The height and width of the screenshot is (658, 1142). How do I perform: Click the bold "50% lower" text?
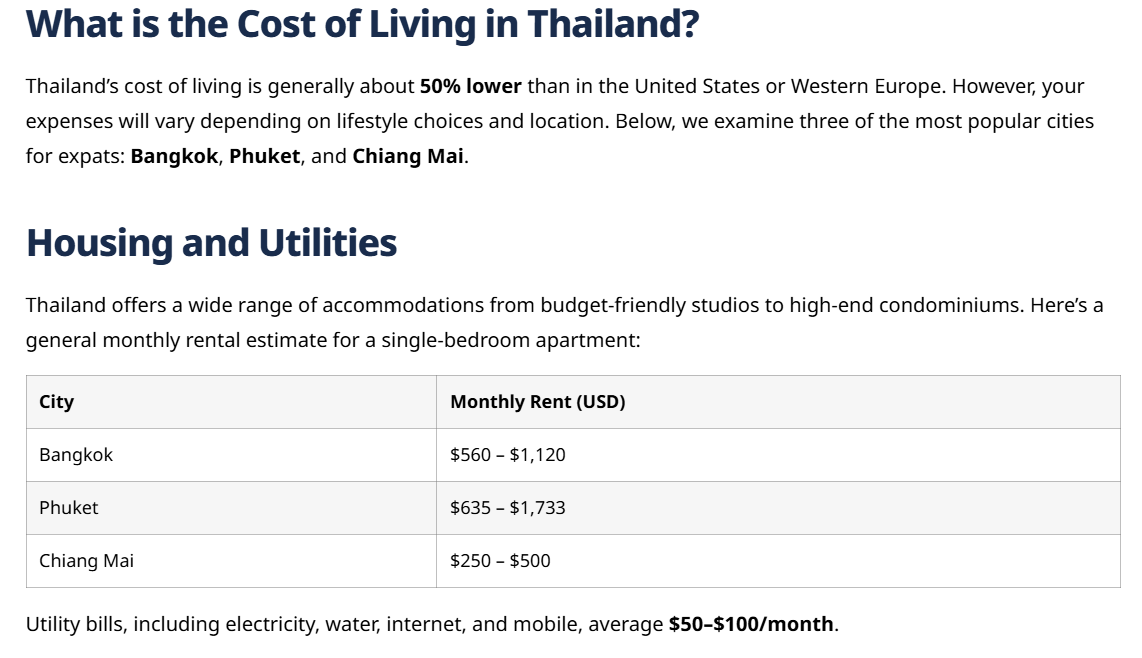470,86
